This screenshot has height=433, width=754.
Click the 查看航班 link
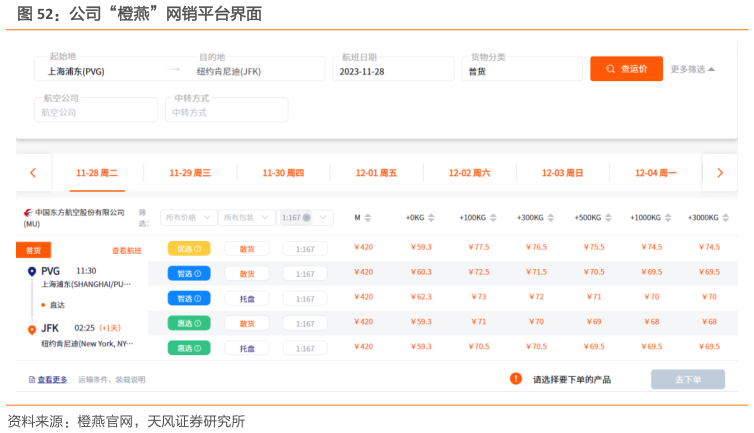click(126, 251)
